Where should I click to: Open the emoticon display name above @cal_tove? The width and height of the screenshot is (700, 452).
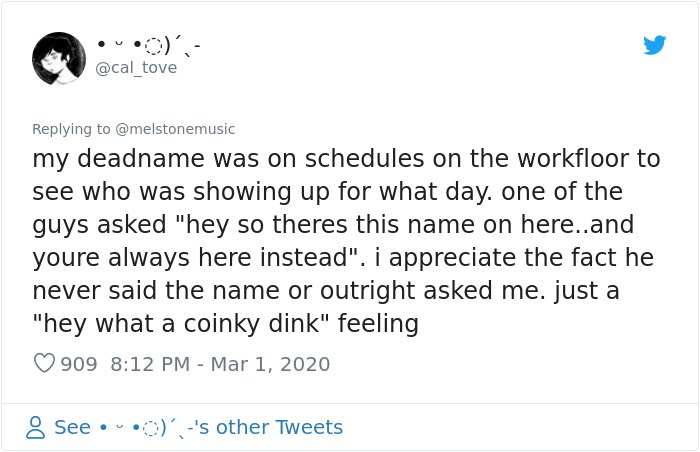pos(149,46)
